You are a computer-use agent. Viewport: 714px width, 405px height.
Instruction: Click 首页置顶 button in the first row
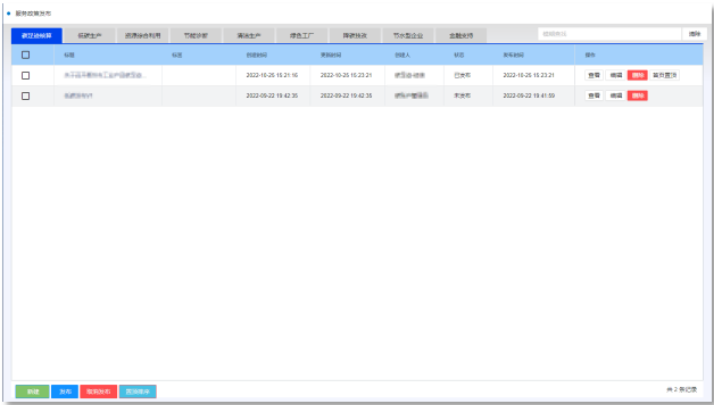(664, 75)
